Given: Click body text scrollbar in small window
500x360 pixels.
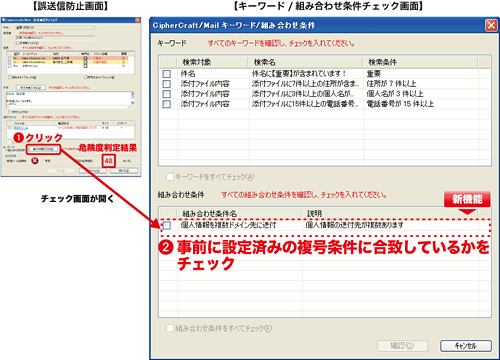Looking at the screenshot, I should [133, 99].
